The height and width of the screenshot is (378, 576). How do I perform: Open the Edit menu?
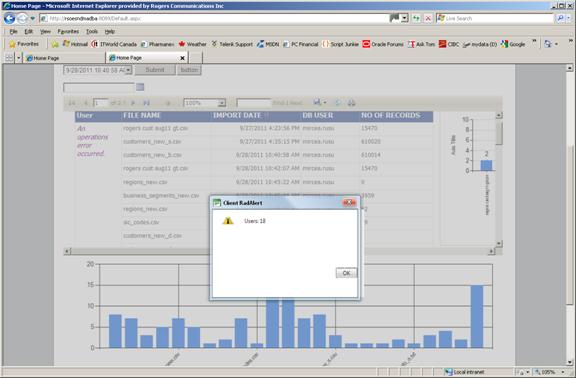[x=29, y=32]
